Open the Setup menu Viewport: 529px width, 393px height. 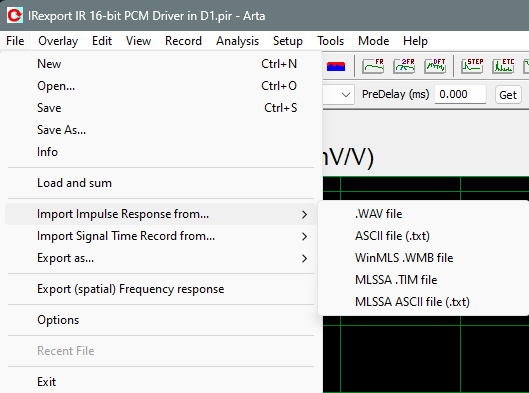point(288,41)
